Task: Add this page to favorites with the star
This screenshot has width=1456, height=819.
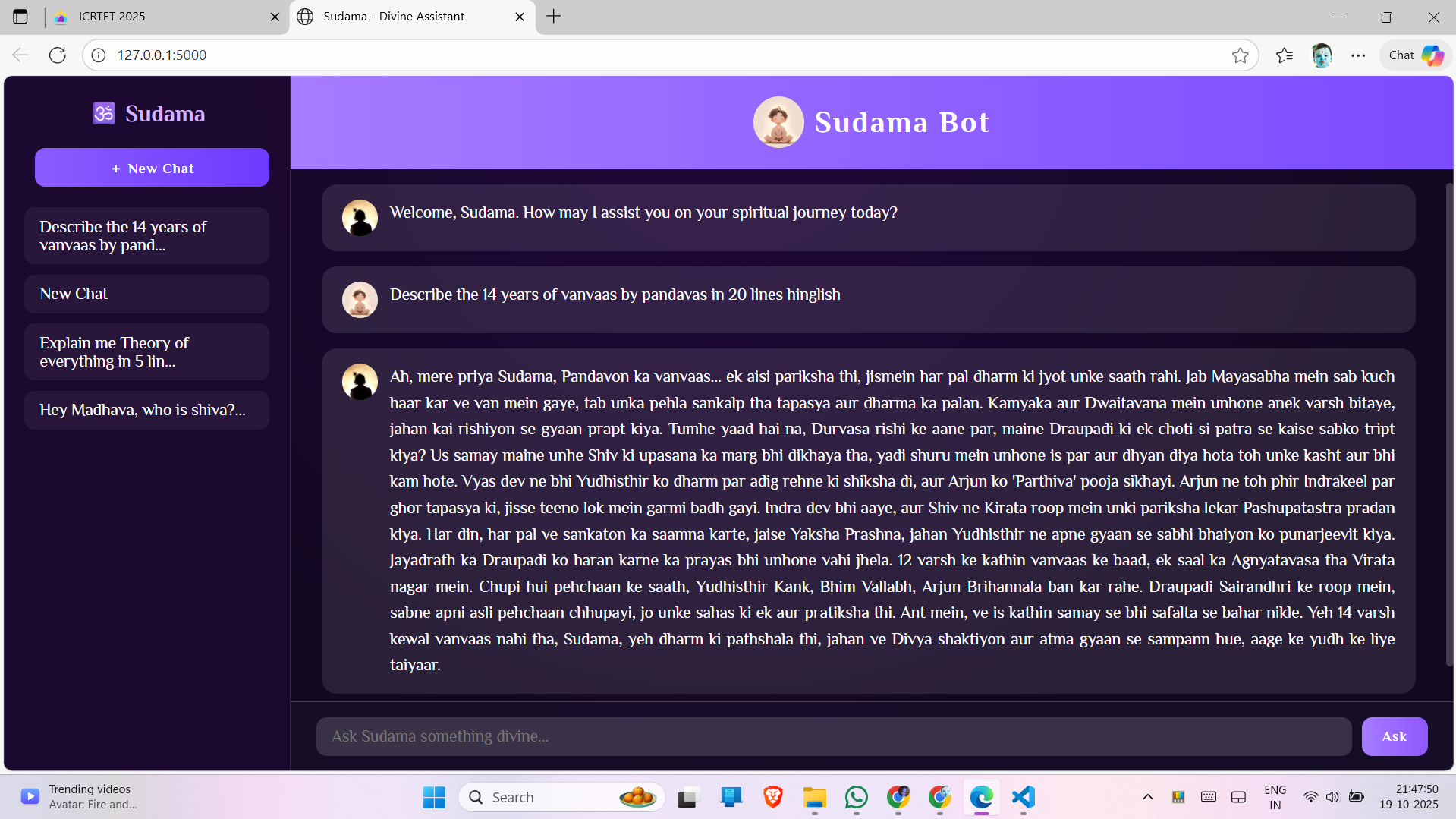Action: point(1240,55)
